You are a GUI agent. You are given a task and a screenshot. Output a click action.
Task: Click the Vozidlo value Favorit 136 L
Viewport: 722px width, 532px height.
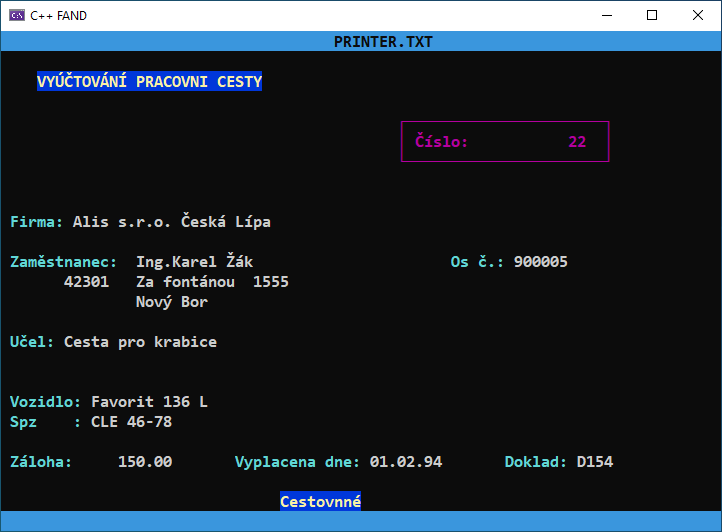click(x=149, y=402)
